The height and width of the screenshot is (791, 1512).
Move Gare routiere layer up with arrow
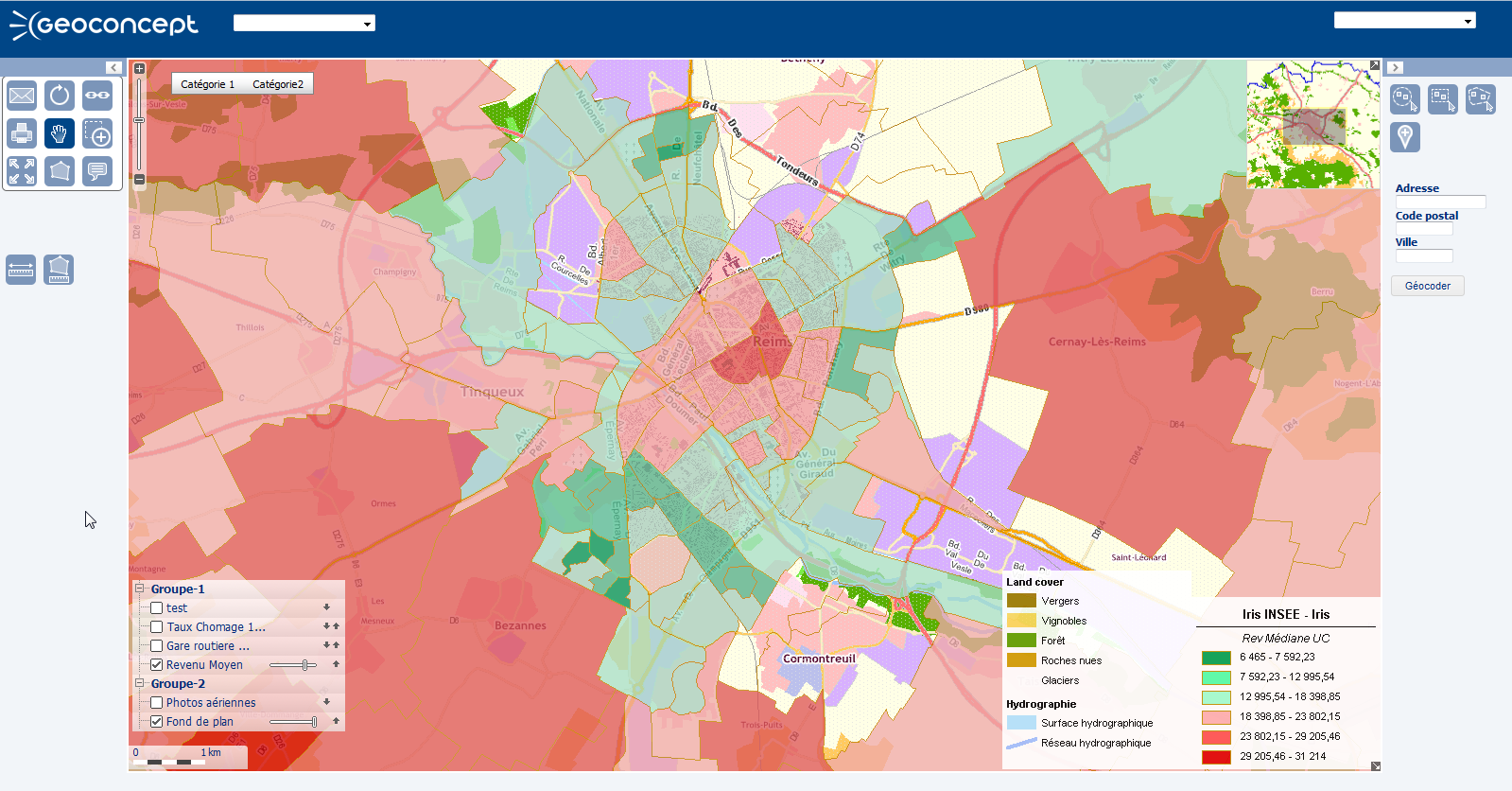336,645
